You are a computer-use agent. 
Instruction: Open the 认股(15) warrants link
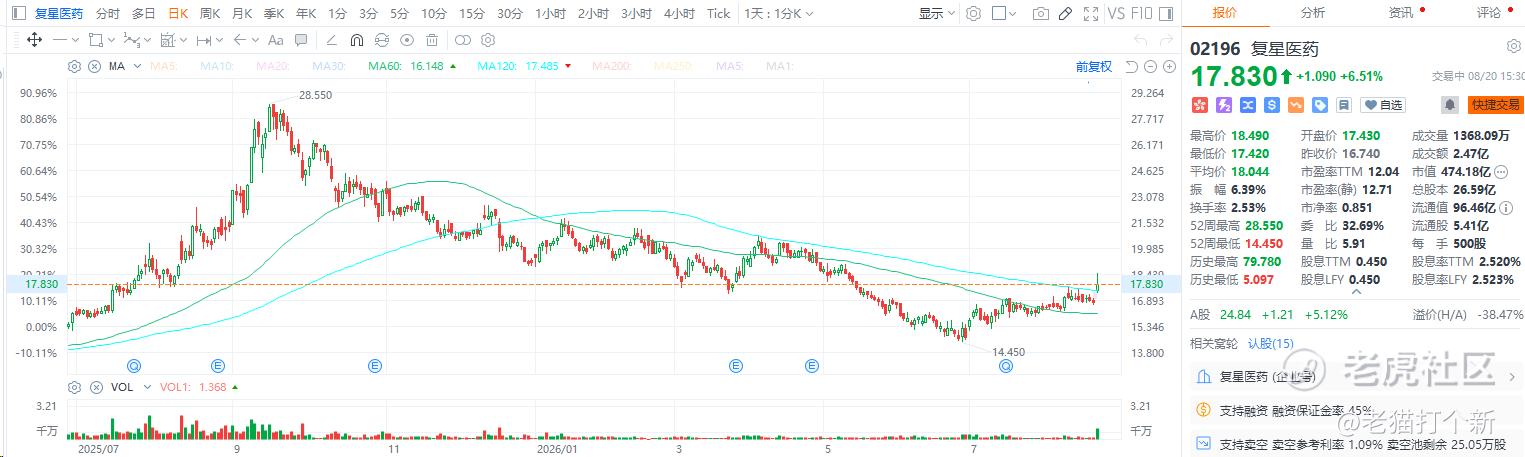pyautogui.click(x=1271, y=343)
